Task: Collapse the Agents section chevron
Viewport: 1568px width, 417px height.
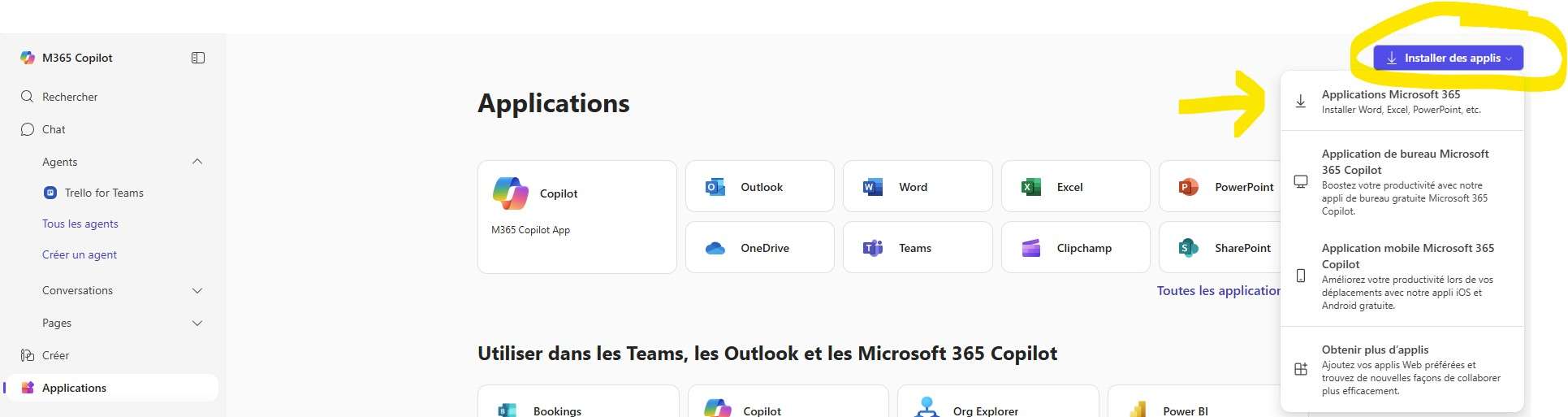Action: pos(197,162)
